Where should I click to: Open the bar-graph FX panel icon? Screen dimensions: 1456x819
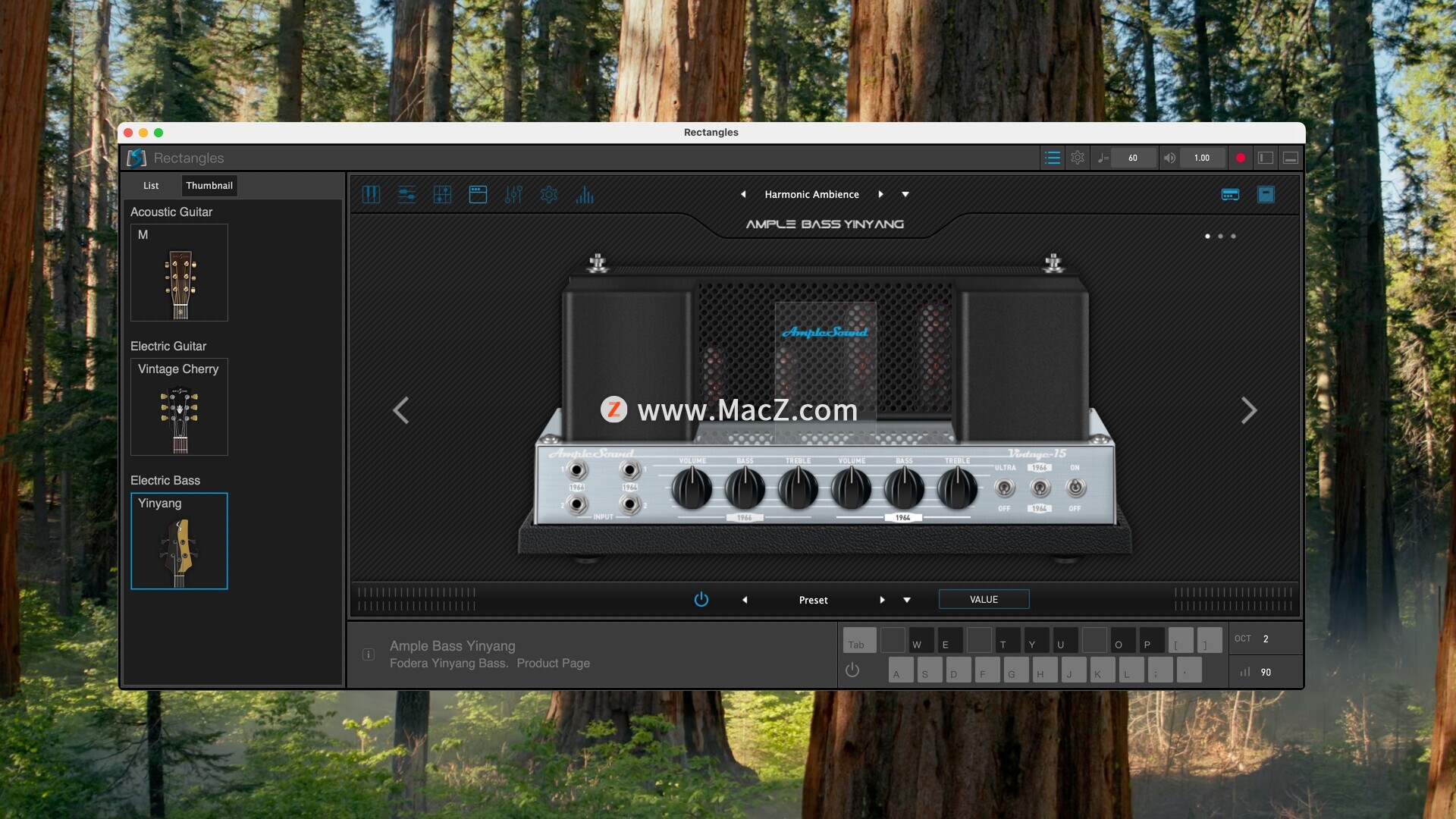point(585,195)
